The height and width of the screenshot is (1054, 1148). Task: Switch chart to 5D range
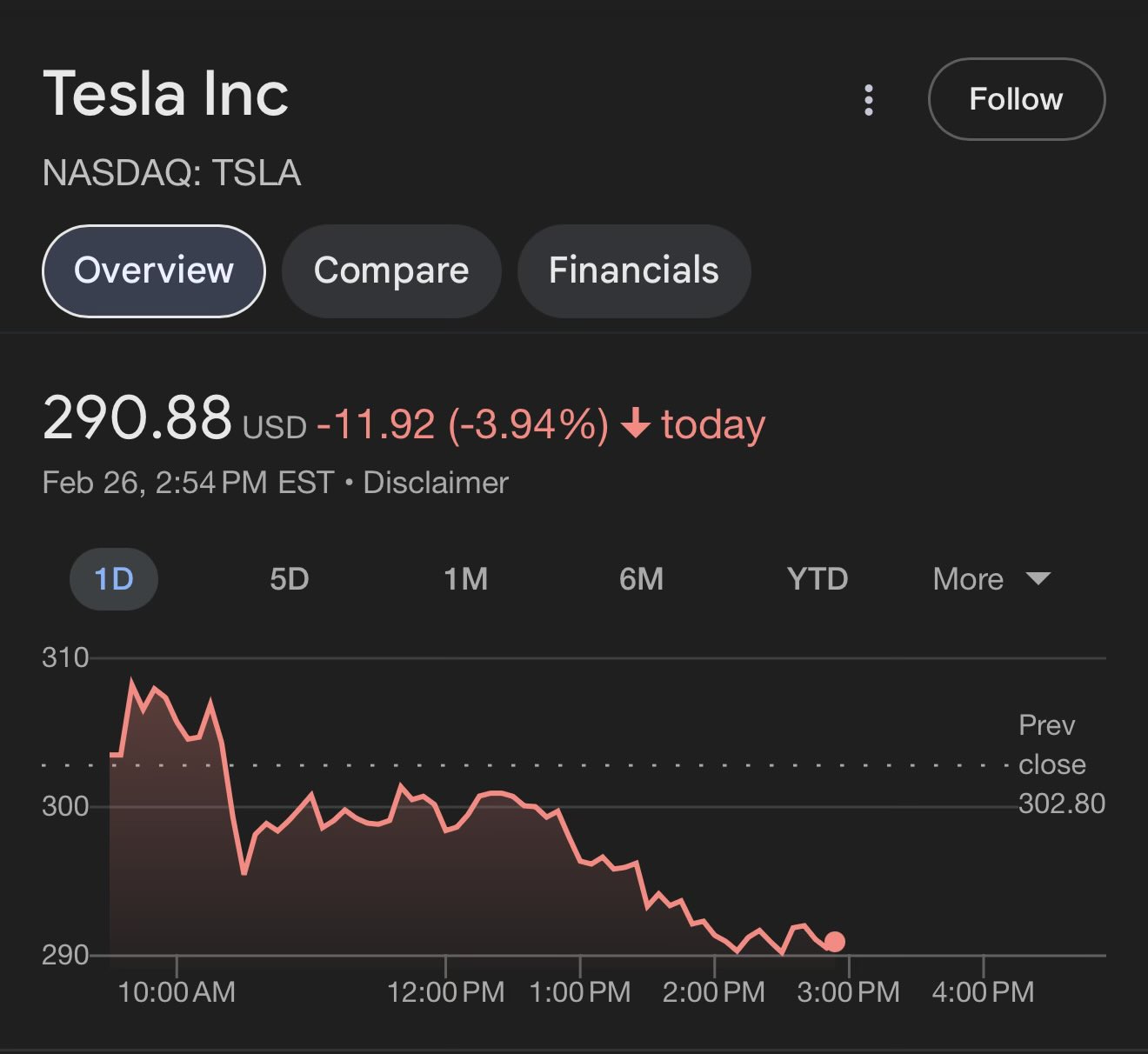[x=289, y=579]
